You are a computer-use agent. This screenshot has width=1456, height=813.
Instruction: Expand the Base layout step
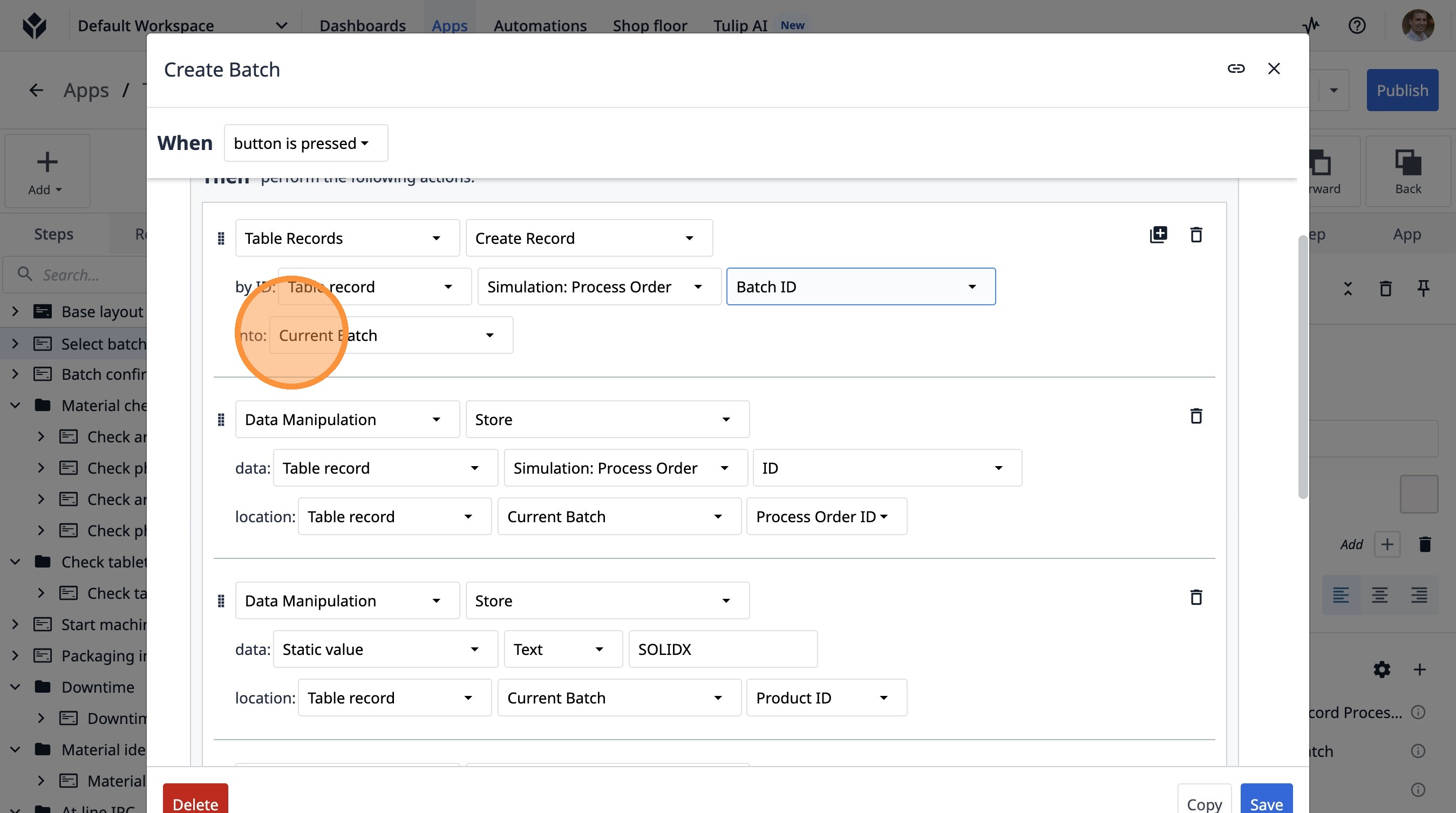(15, 311)
